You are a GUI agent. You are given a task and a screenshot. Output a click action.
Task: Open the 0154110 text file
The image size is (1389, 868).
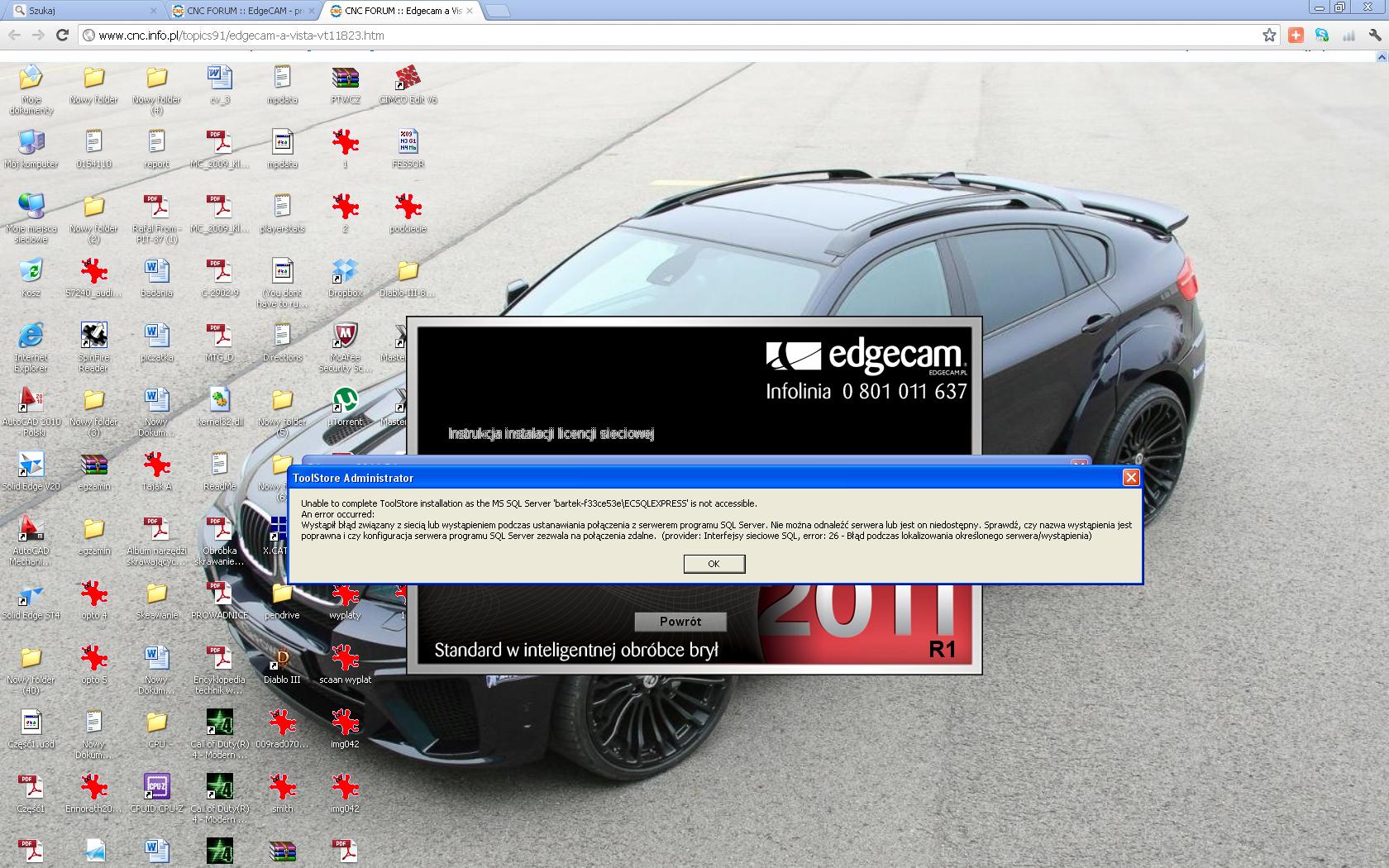point(93,150)
